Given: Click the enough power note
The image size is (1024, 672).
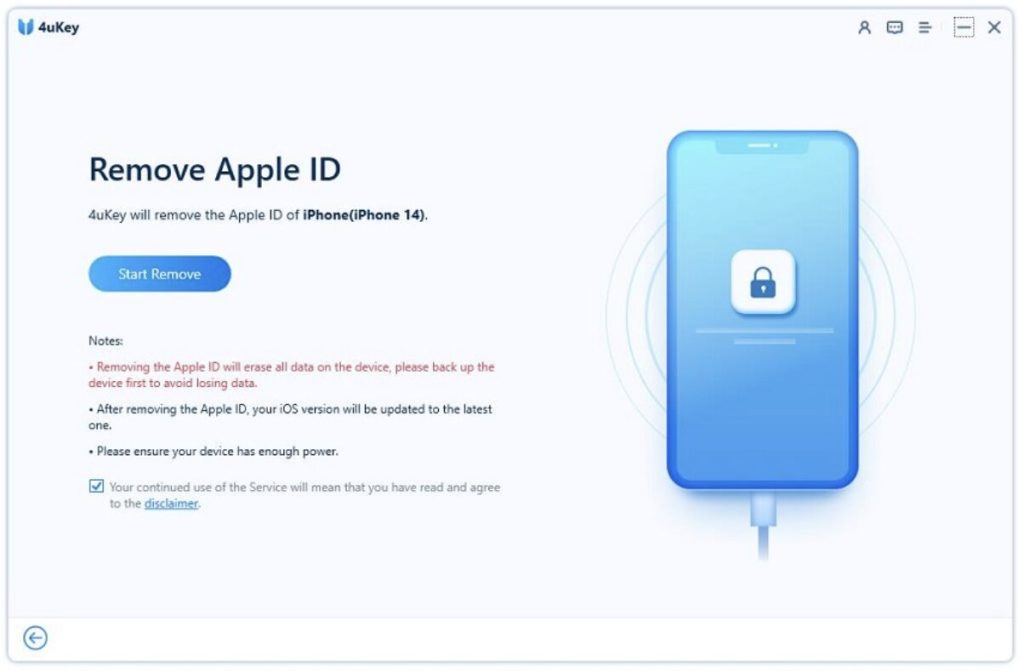Looking at the screenshot, I should (214, 451).
